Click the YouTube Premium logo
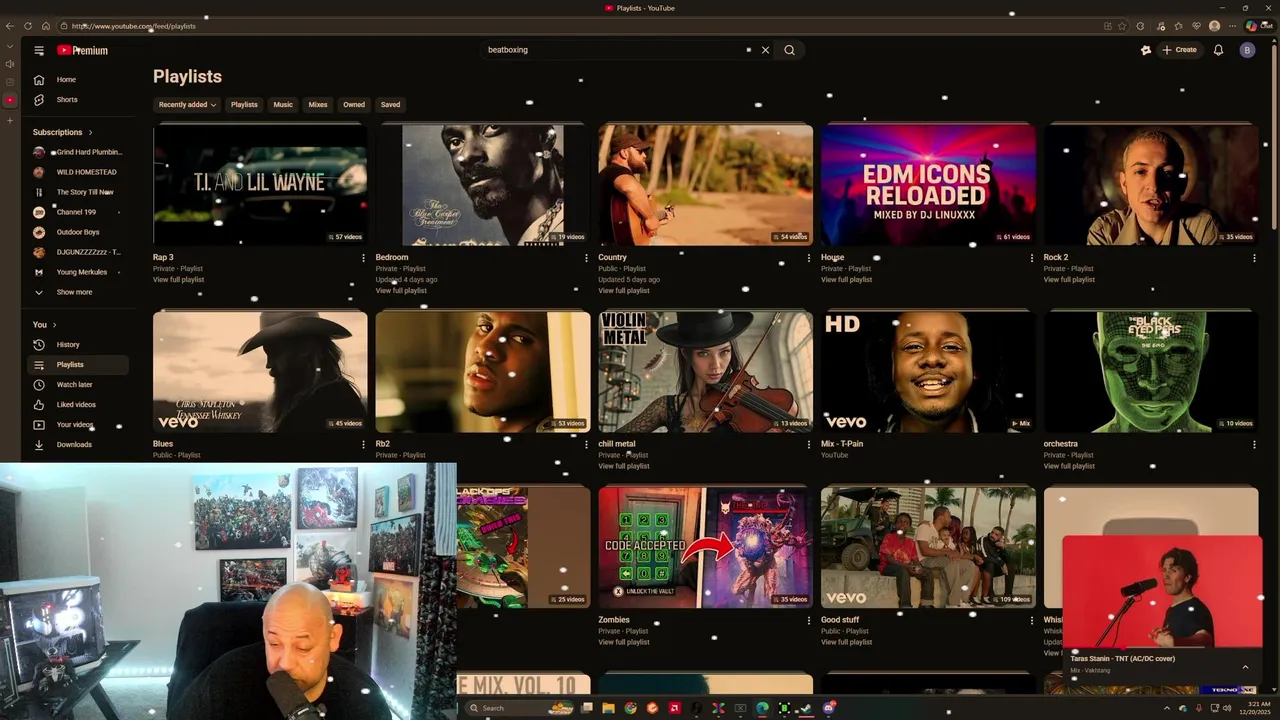This screenshot has width=1280, height=720. coord(82,50)
